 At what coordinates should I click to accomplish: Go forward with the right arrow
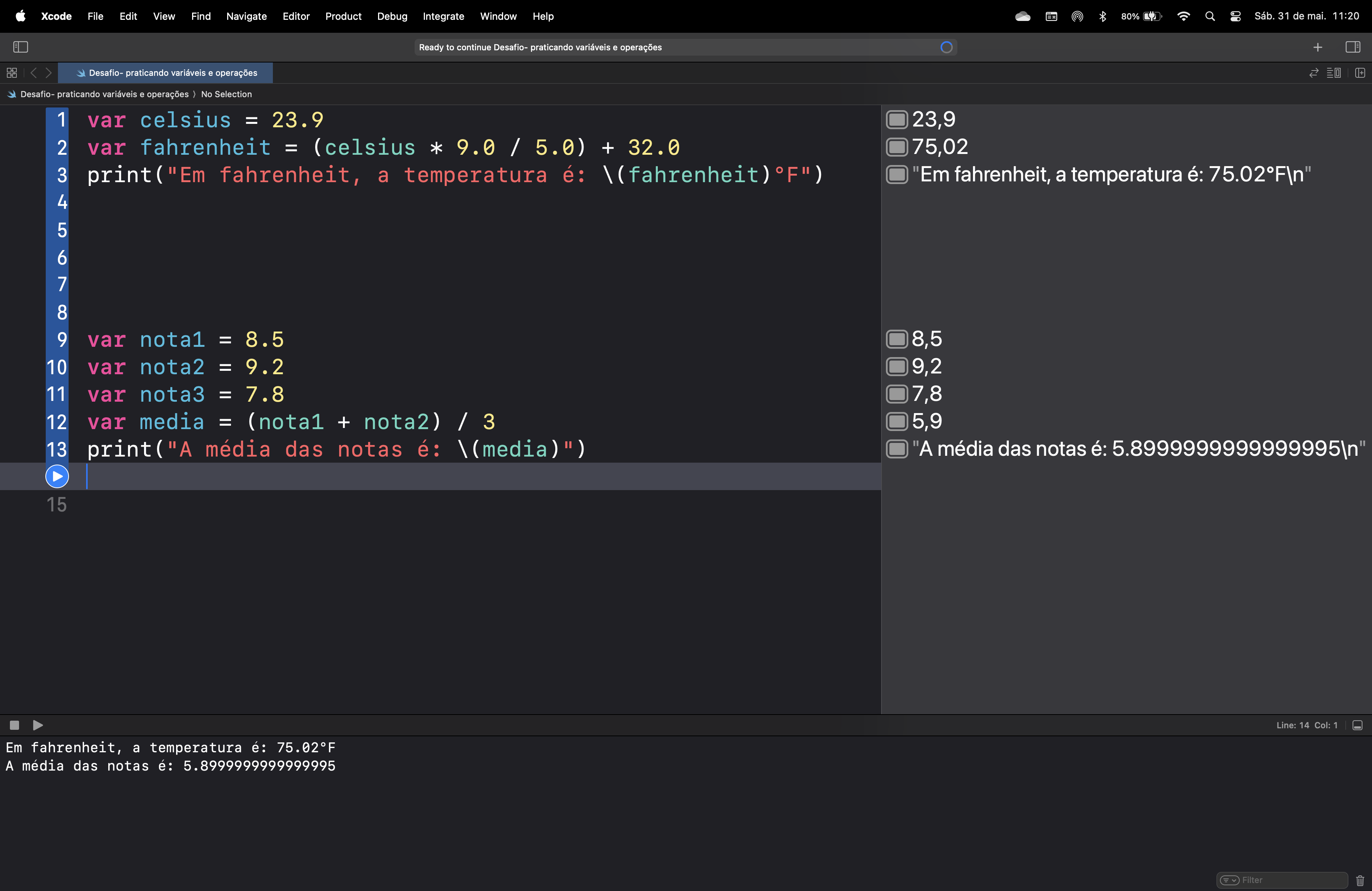coord(48,73)
